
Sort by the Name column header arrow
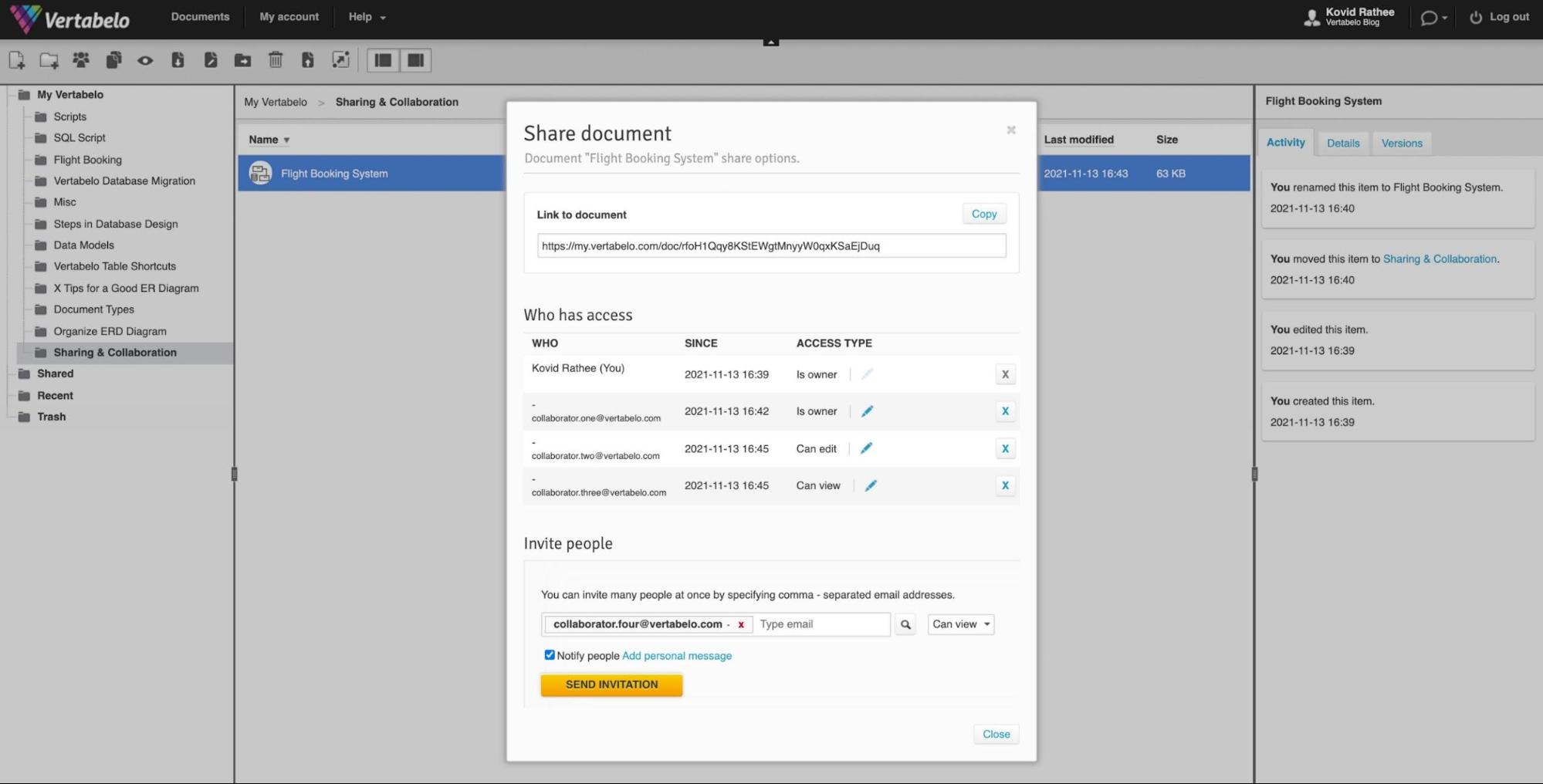tap(286, 140)
